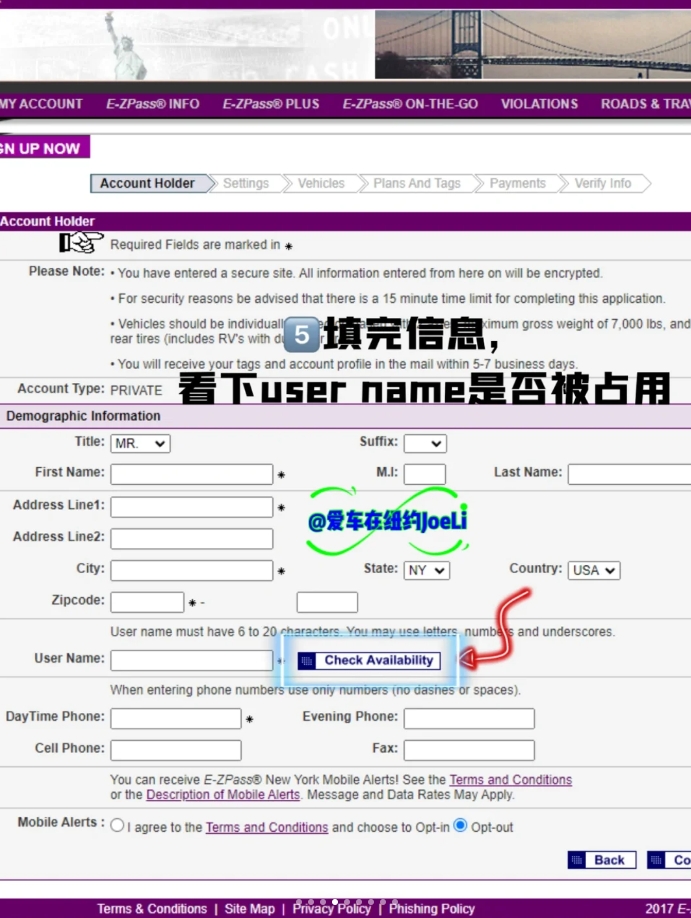Open the MY ACCOUNT menu
This screenshot has height=918, width=691.
[x=41, y=104]
